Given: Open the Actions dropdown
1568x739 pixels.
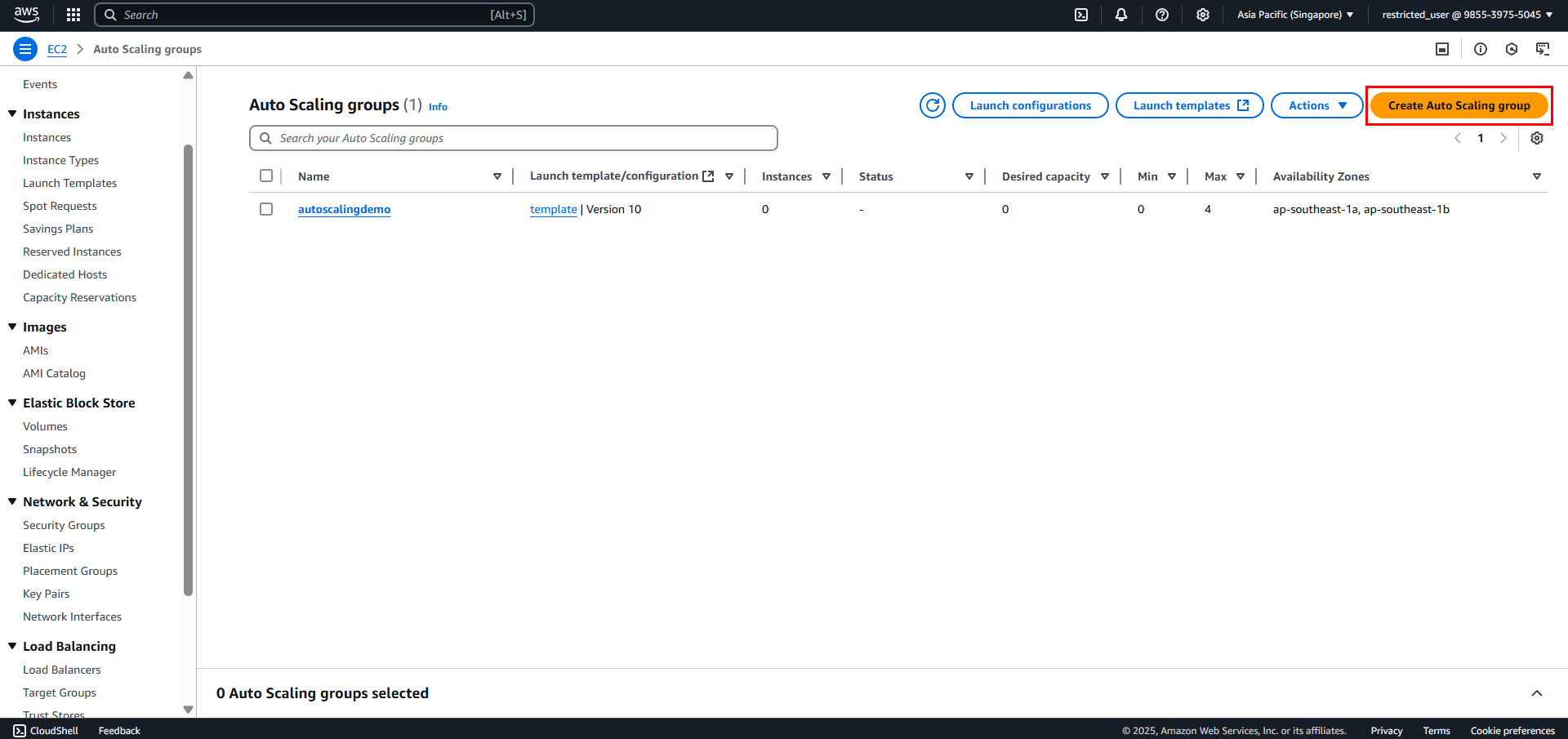Looking at the screenshot, I should click(1317, 105).
